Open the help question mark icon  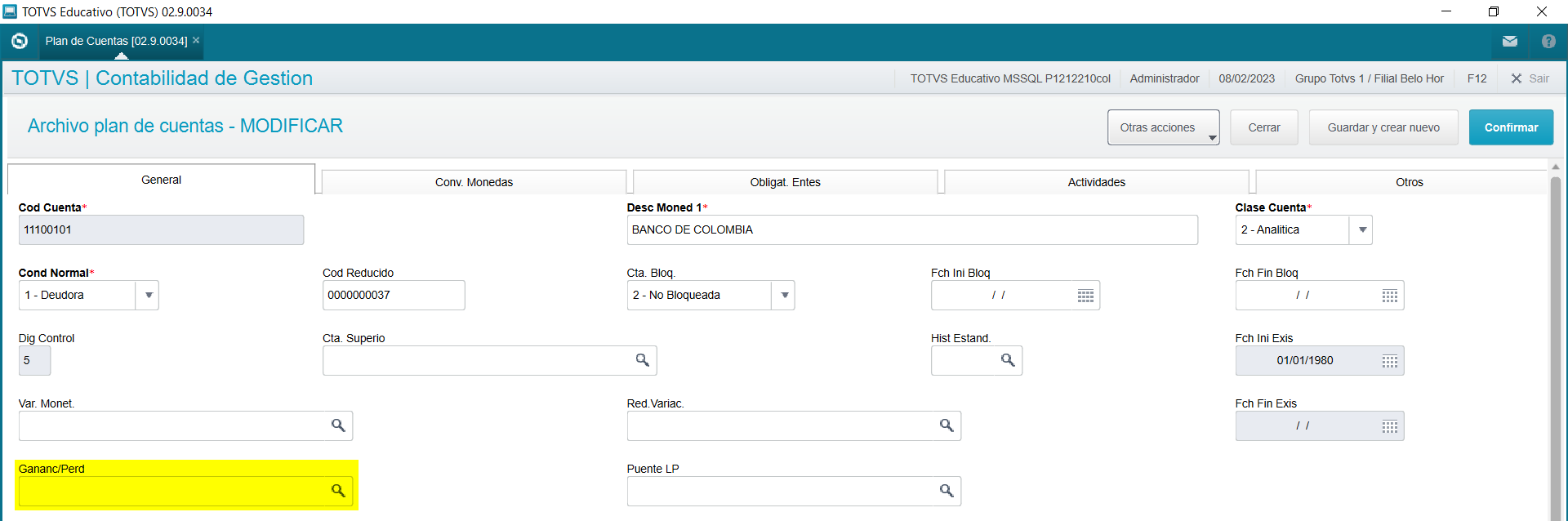tap(1548, 42)
